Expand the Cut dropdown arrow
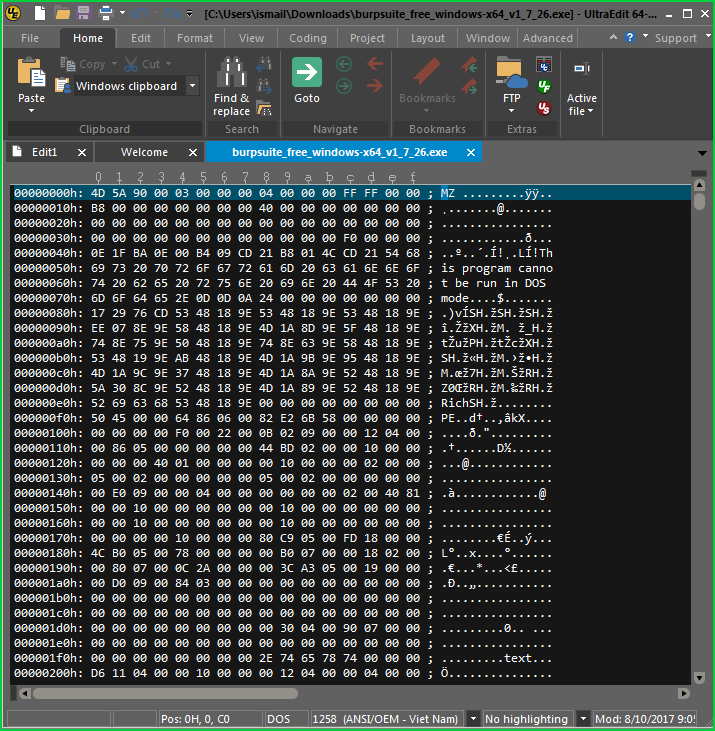Image resolution: width=715 pixels, height=731 pixels. pos(168,63)
